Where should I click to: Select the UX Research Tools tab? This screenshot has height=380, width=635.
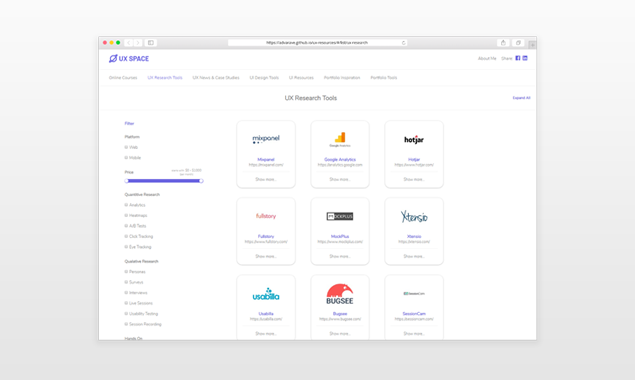coord(165,78)
